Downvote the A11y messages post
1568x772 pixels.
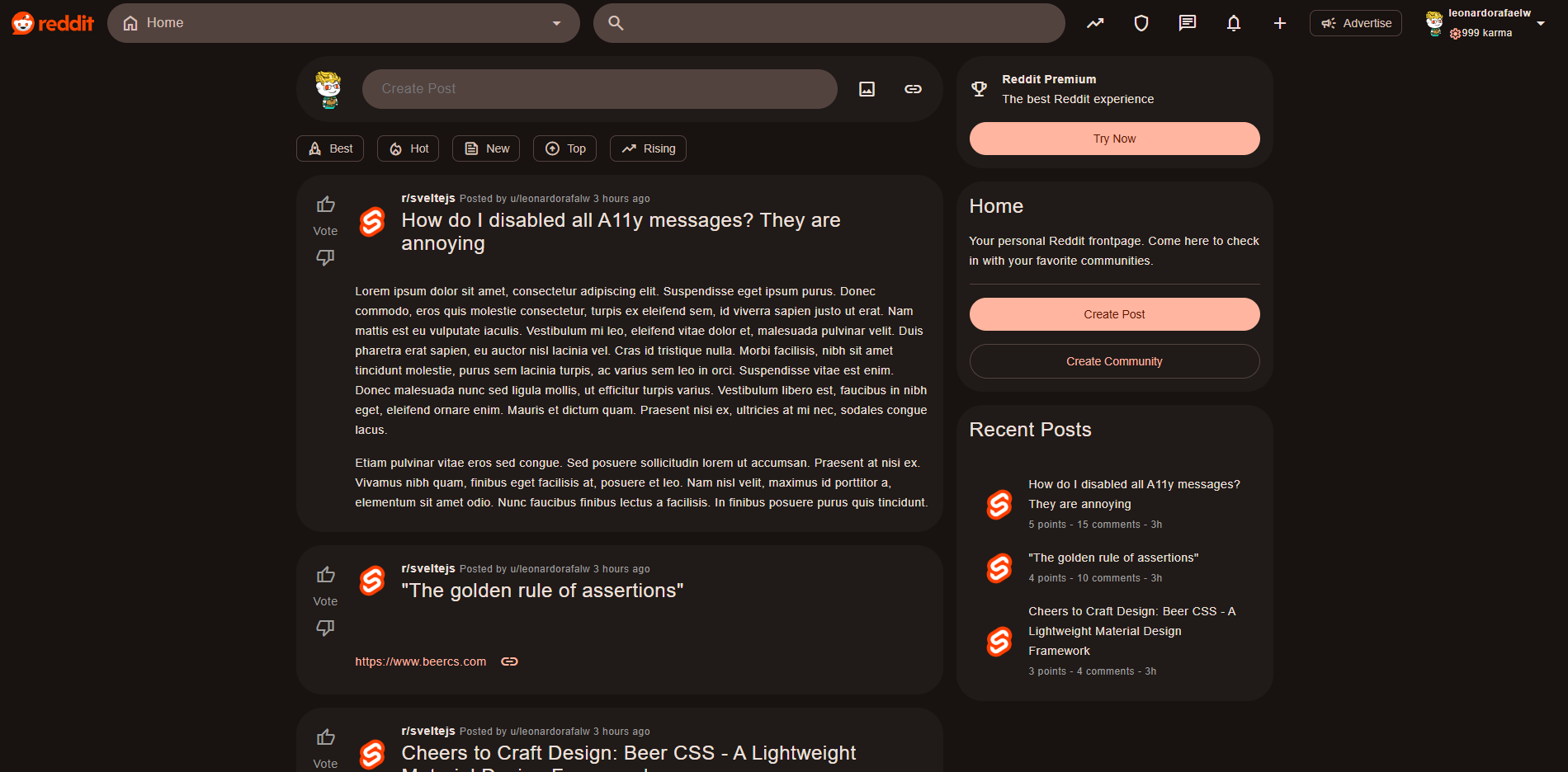tap(325, 257)
